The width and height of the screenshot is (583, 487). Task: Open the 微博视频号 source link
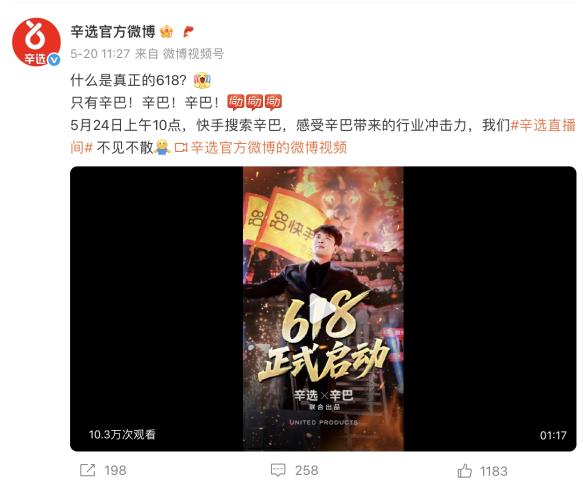pos(193,54)
